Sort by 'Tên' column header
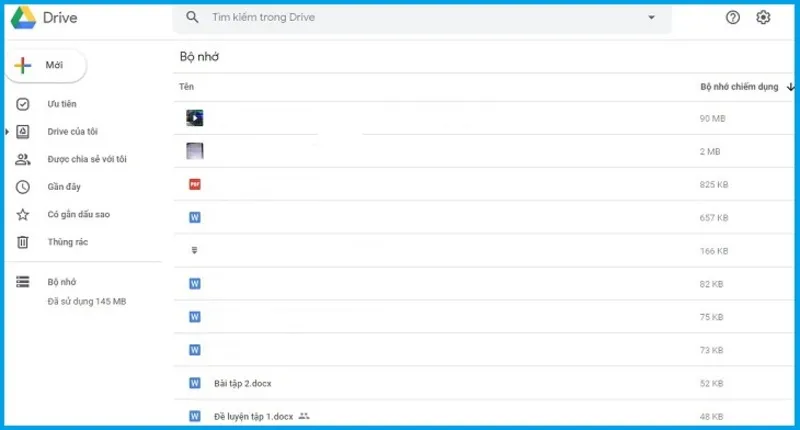 (186, 87)
